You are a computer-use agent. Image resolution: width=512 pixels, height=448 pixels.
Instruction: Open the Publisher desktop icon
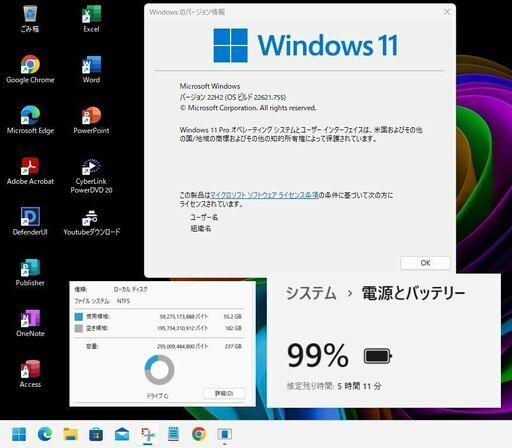coord(30,272)
